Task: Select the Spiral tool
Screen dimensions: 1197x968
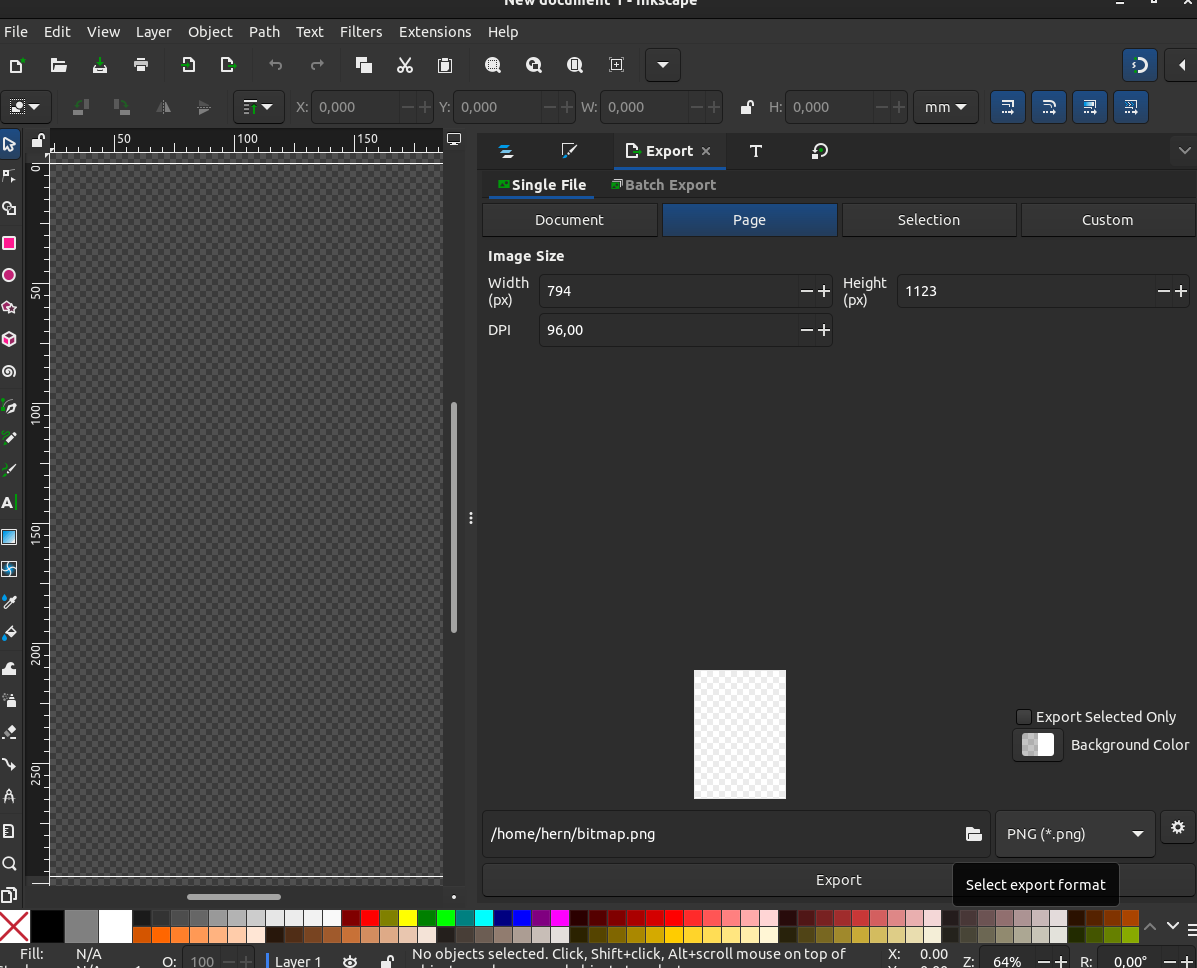Action: tap(9, 372)
